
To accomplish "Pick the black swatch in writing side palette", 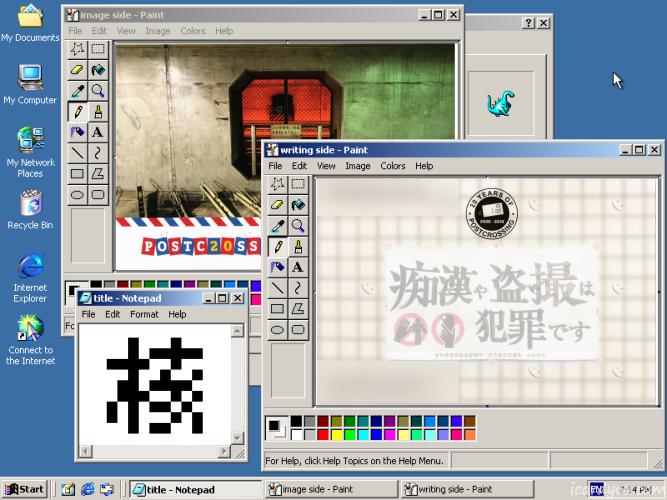I will pos(296,421).
